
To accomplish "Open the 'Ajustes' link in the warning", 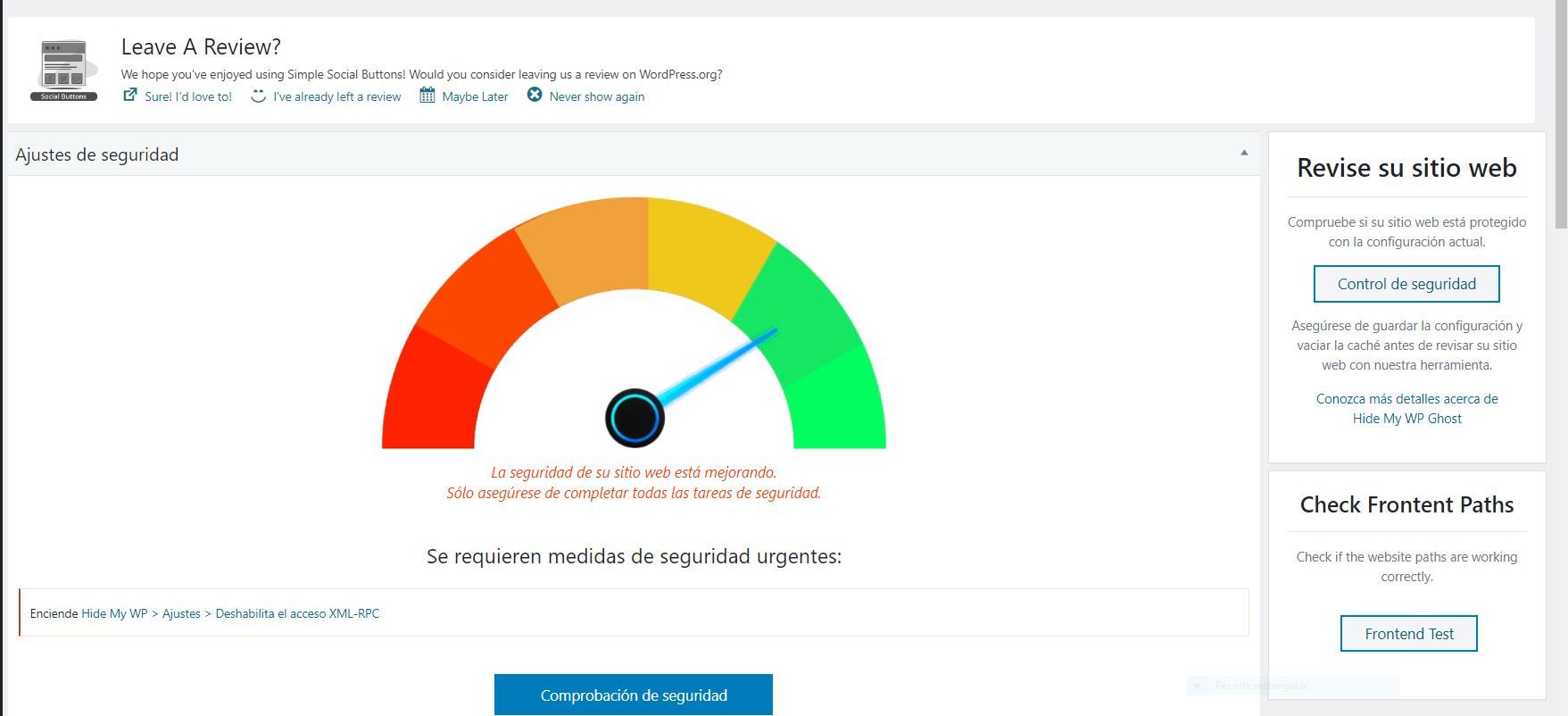I will [x=181, y=613].
